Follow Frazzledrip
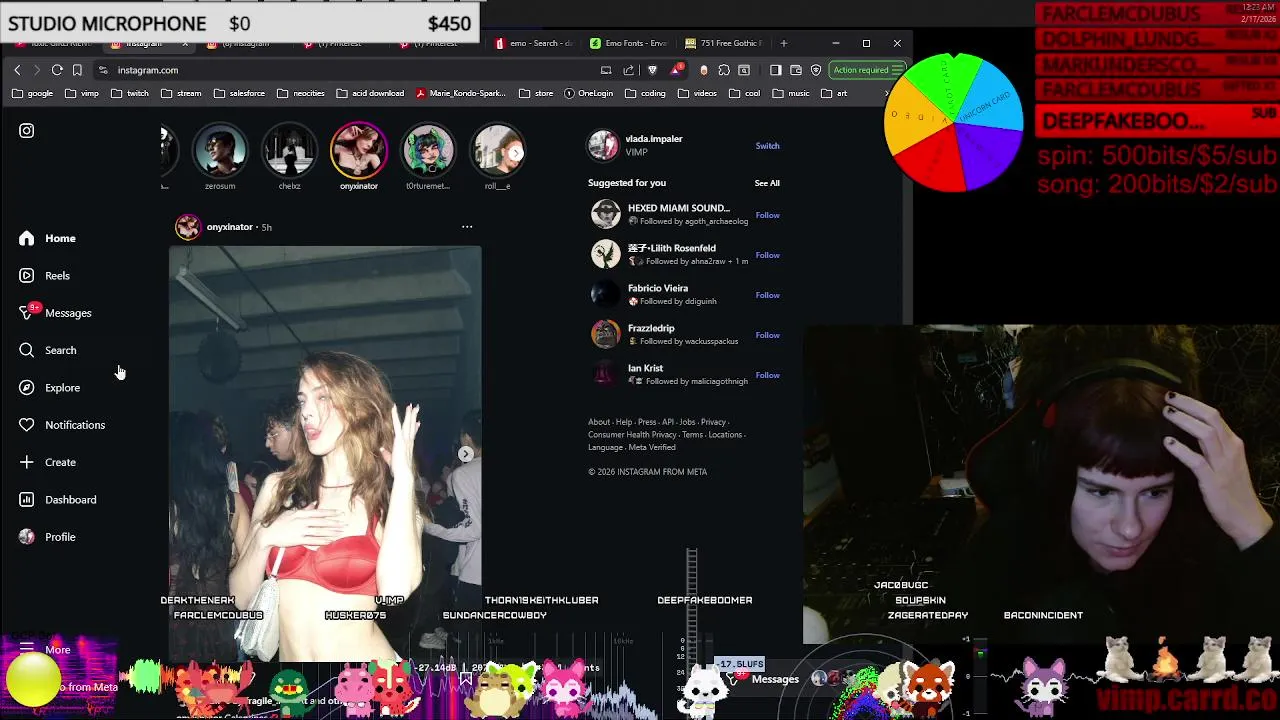The height and width of the screenshot is (720, 1280). point(767,335)
